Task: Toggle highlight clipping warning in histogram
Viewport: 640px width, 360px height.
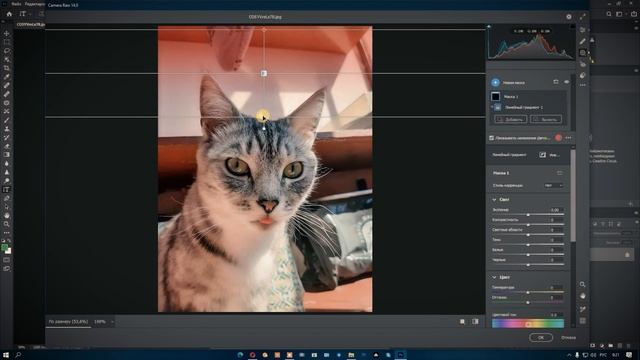Action: tap(572, 27)
